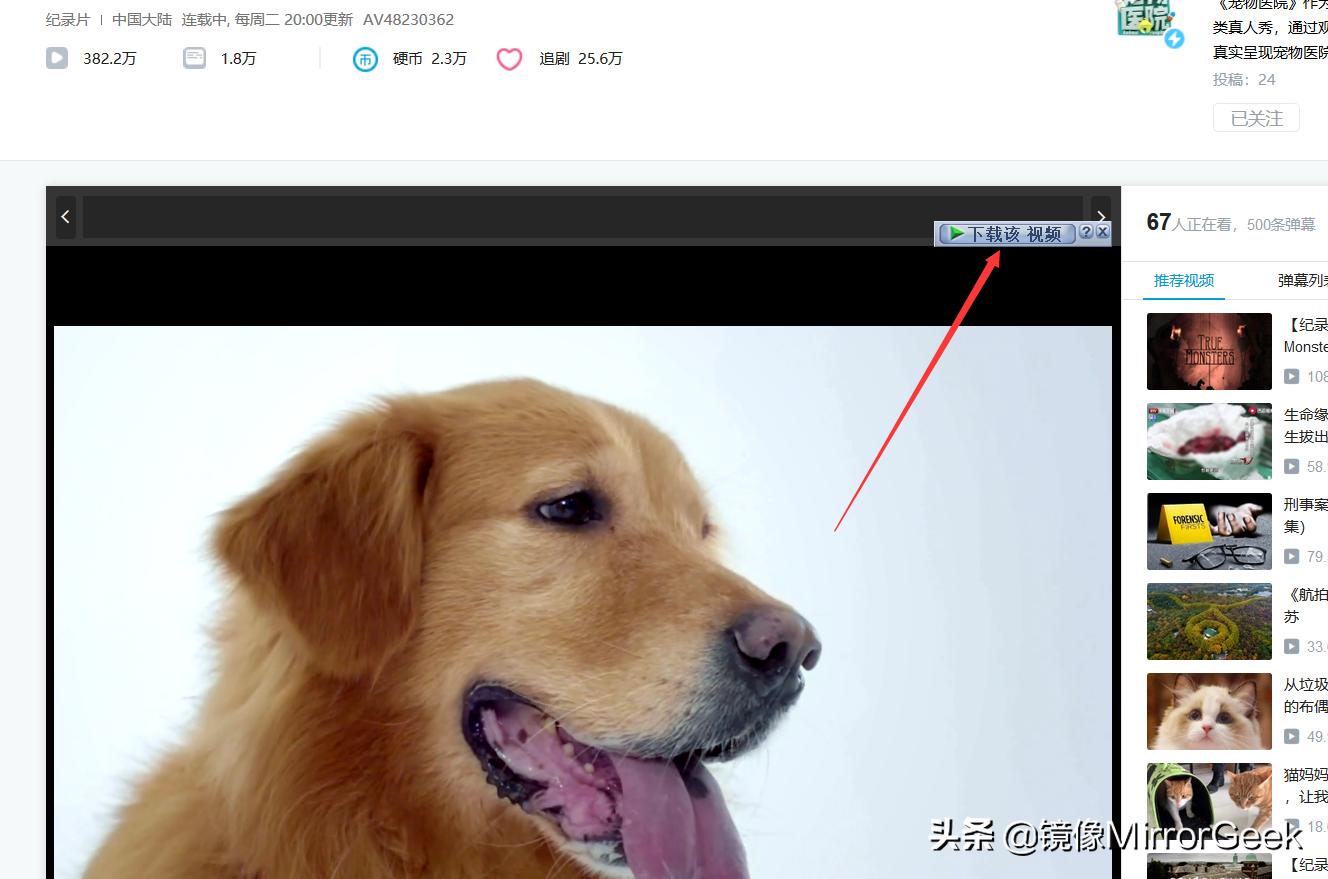The image size is (1328, 879).
Task: Click the 《航拍 video title link
Action: point(1306,606)
